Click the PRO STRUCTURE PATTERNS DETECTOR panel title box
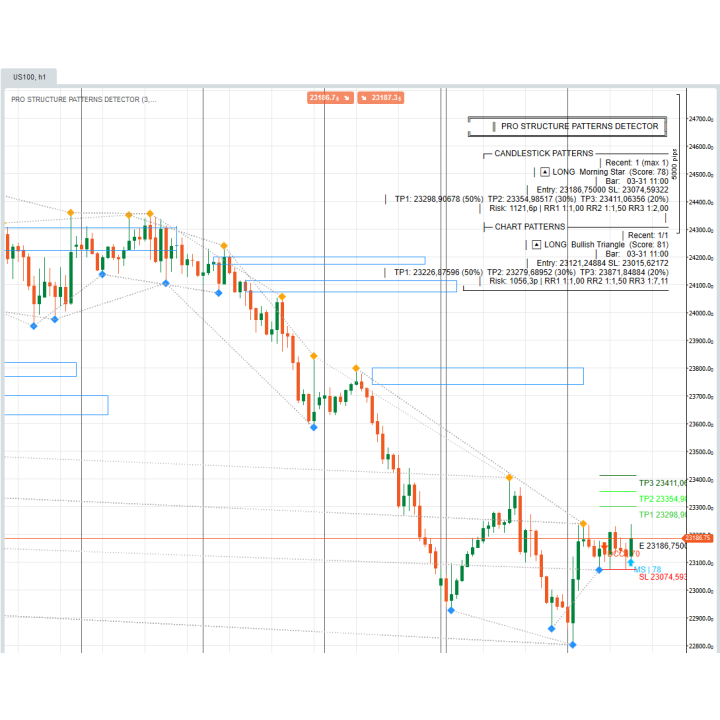Screen dimensions: 720x720 click(567, 126)
